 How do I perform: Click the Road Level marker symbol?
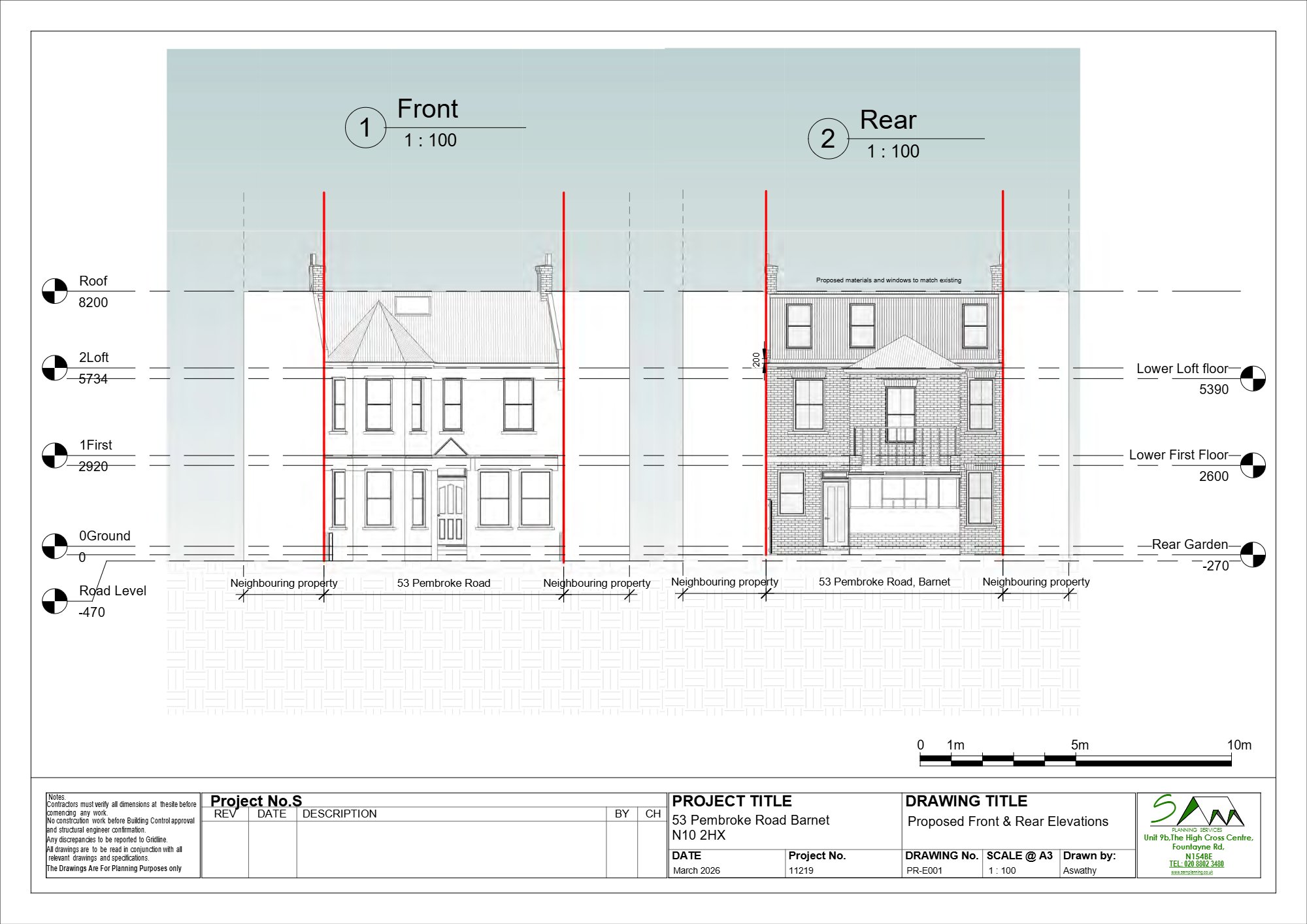click(55, 601)
